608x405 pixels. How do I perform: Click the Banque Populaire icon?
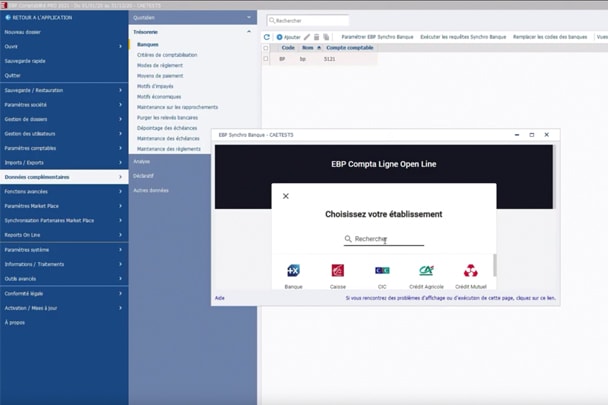pos(293,270)
